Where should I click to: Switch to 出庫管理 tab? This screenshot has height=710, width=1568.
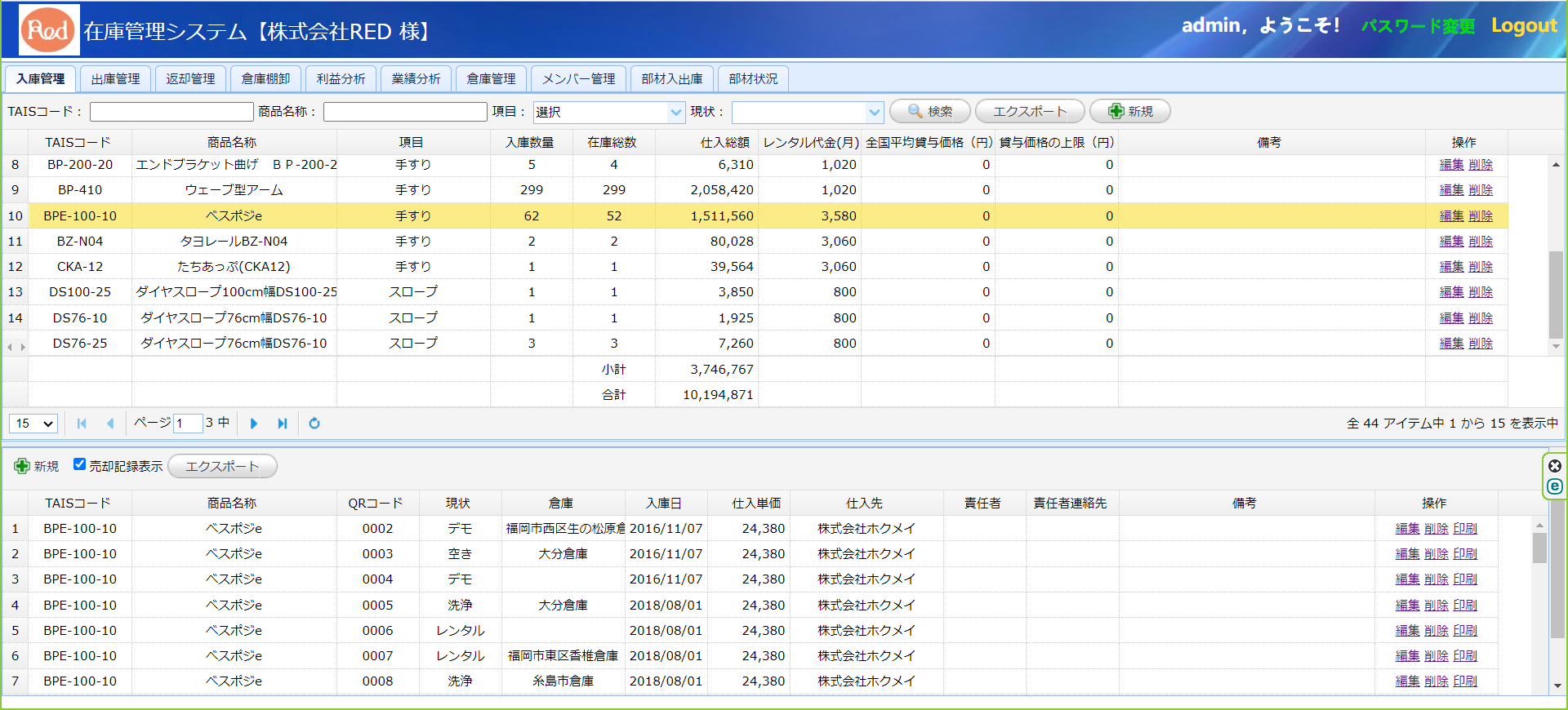coord(116,79)
